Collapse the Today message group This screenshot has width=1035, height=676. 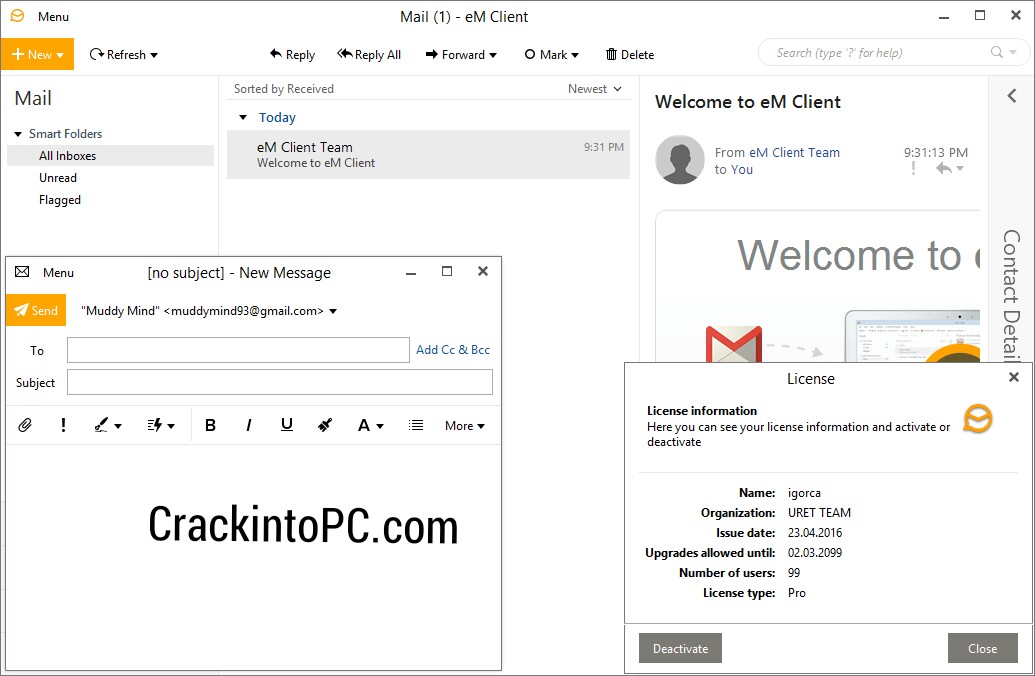tap(243, 118)
